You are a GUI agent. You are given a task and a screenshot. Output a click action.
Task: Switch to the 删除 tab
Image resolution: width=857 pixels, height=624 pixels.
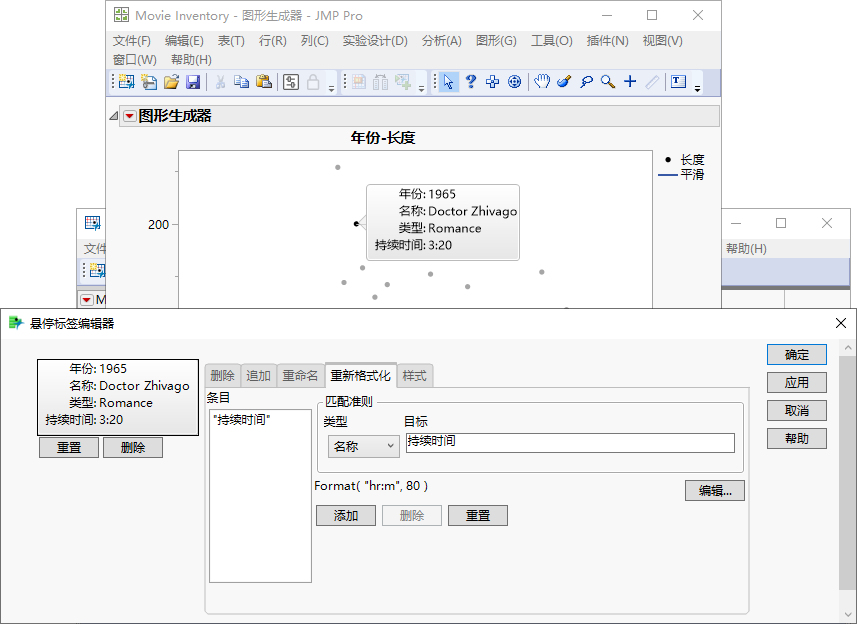point(222,375)
